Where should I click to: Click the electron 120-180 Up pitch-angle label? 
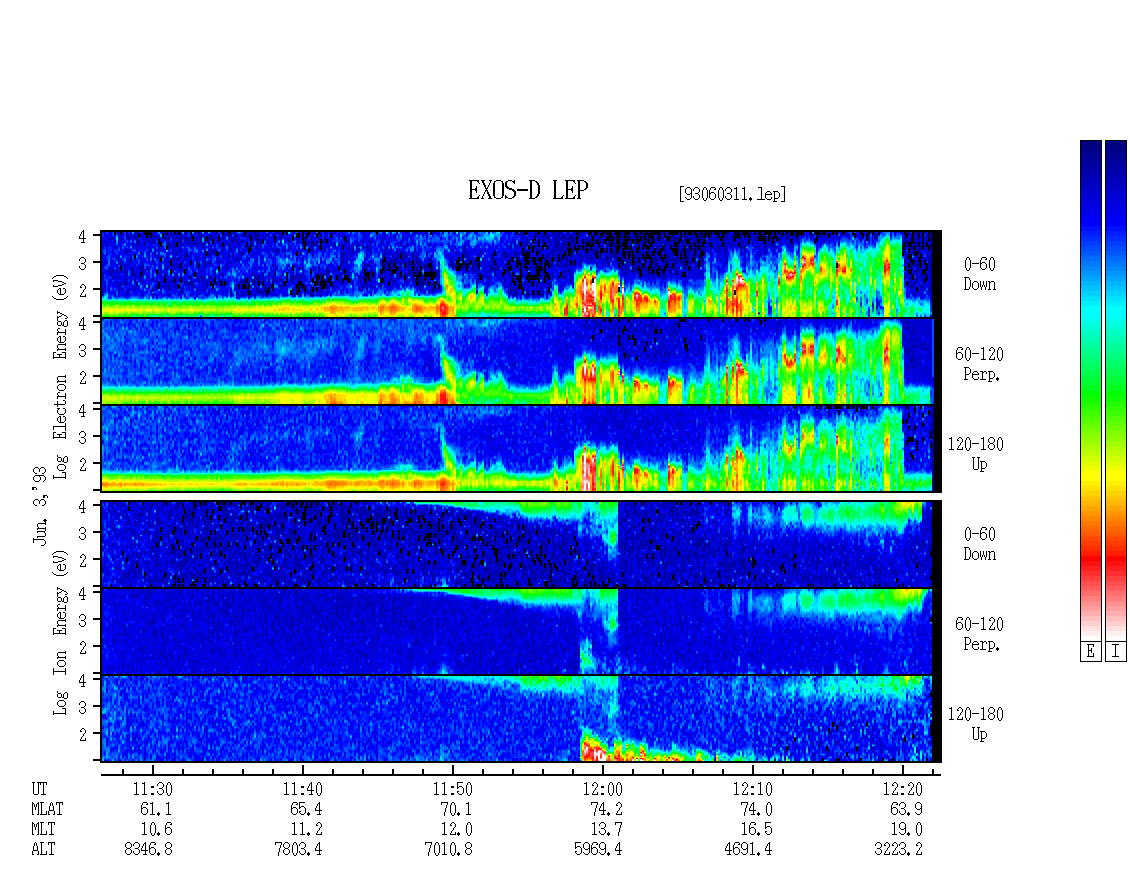coord(976,455)
